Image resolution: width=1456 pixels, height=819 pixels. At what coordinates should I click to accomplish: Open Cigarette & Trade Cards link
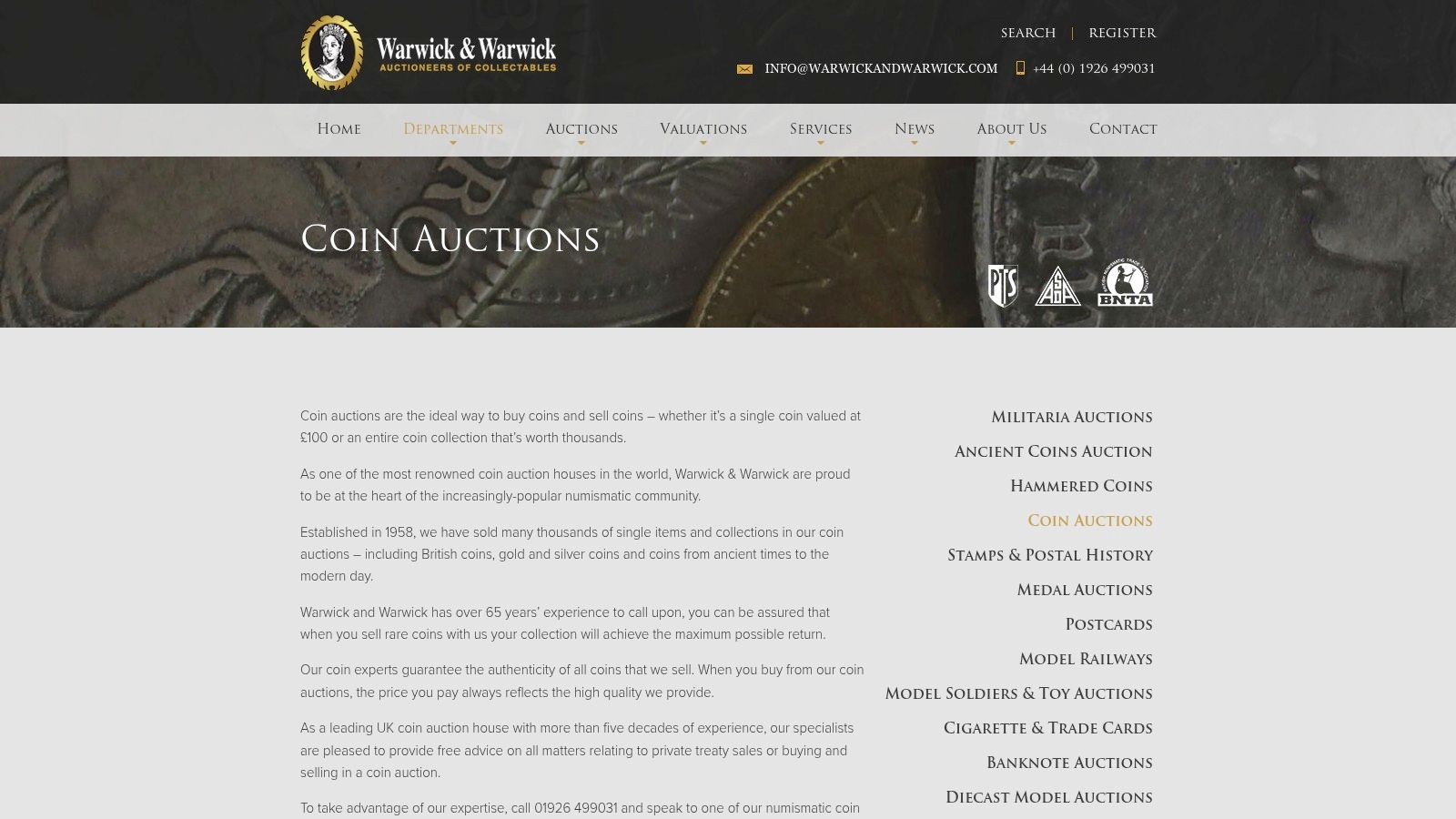click(x=1047, y=728)
